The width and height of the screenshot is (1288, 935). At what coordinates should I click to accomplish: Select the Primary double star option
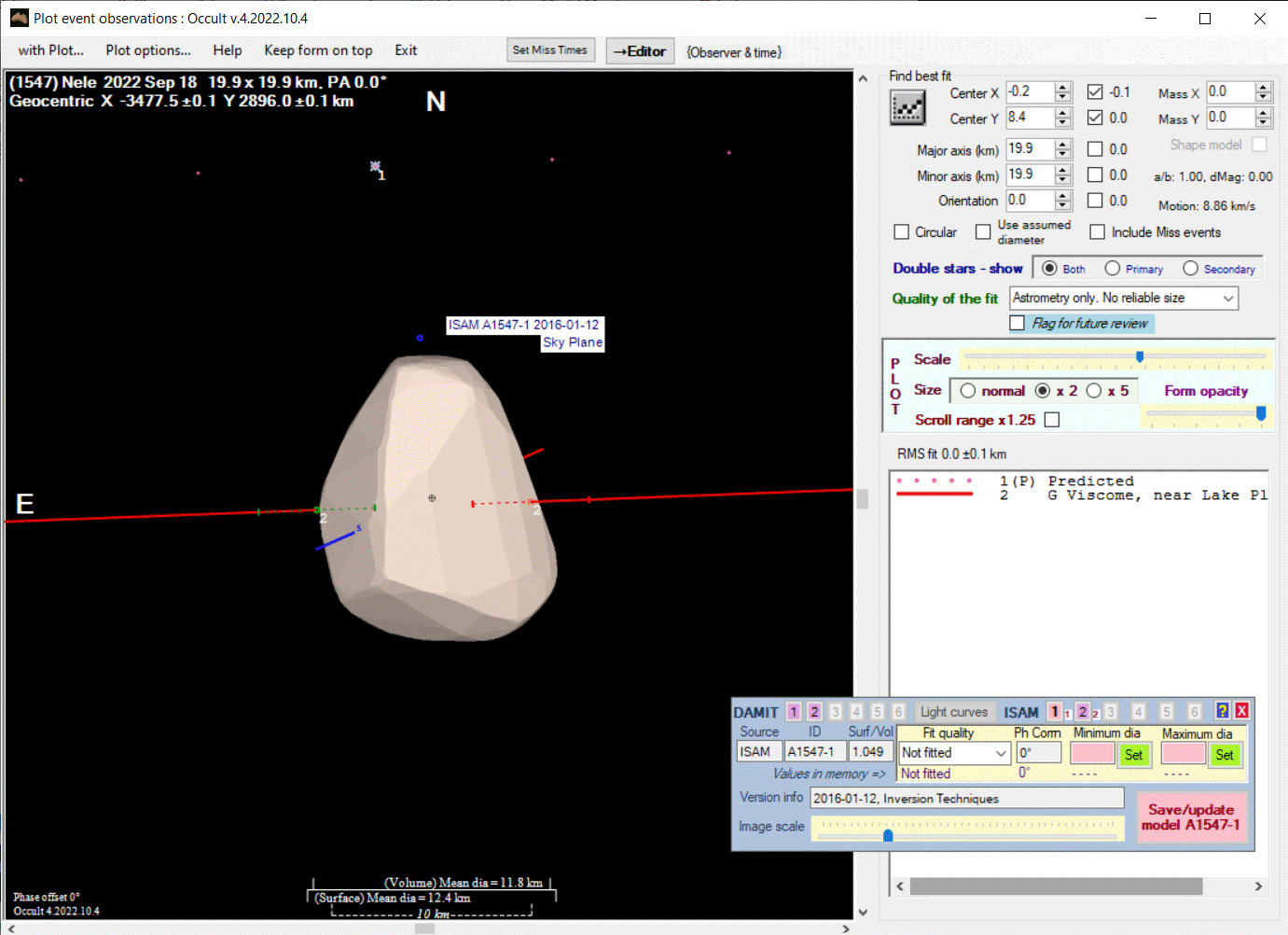point(1113,269)
